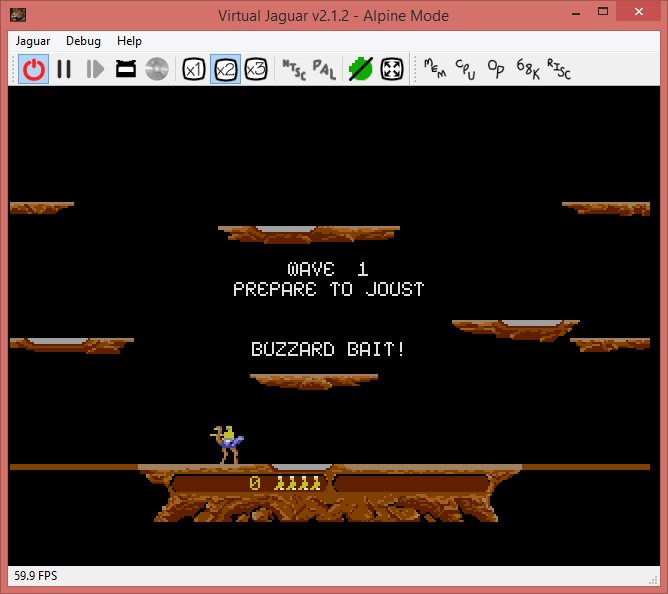Toggle the CD unit disc icon
This screenshot has height=594, width=668.
pos(157,69)
